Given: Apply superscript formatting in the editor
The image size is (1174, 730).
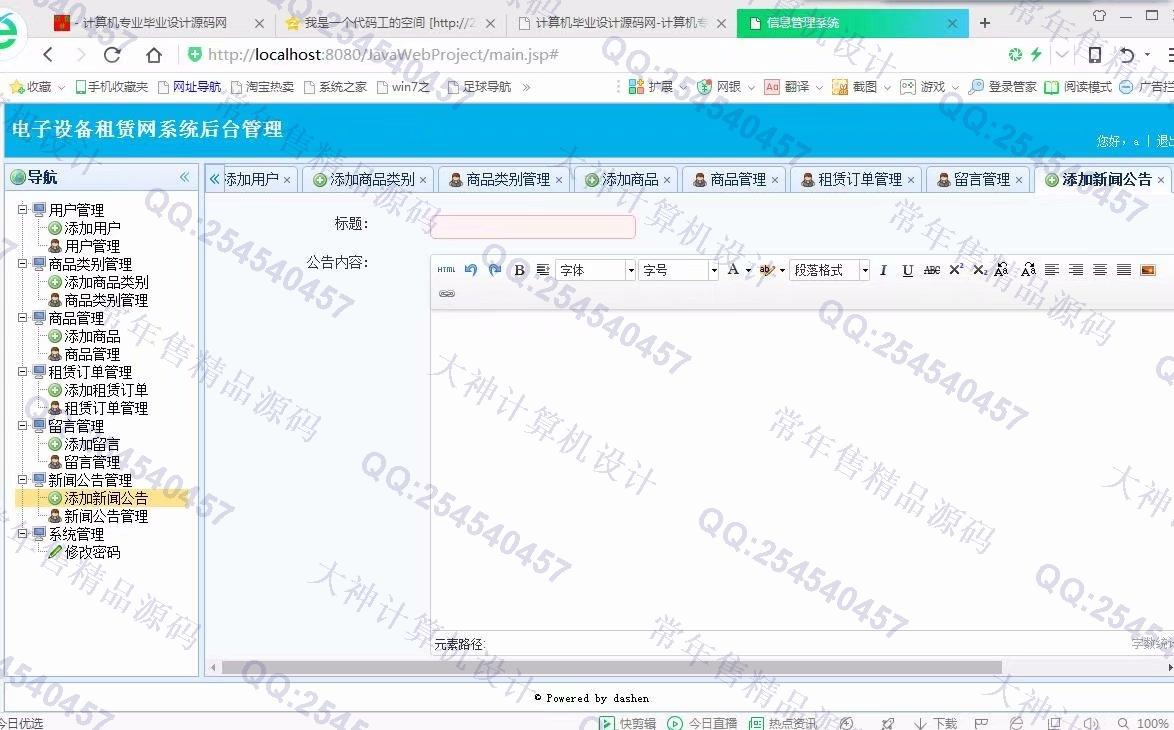Looking at the screenshot, I should point(956,270).
